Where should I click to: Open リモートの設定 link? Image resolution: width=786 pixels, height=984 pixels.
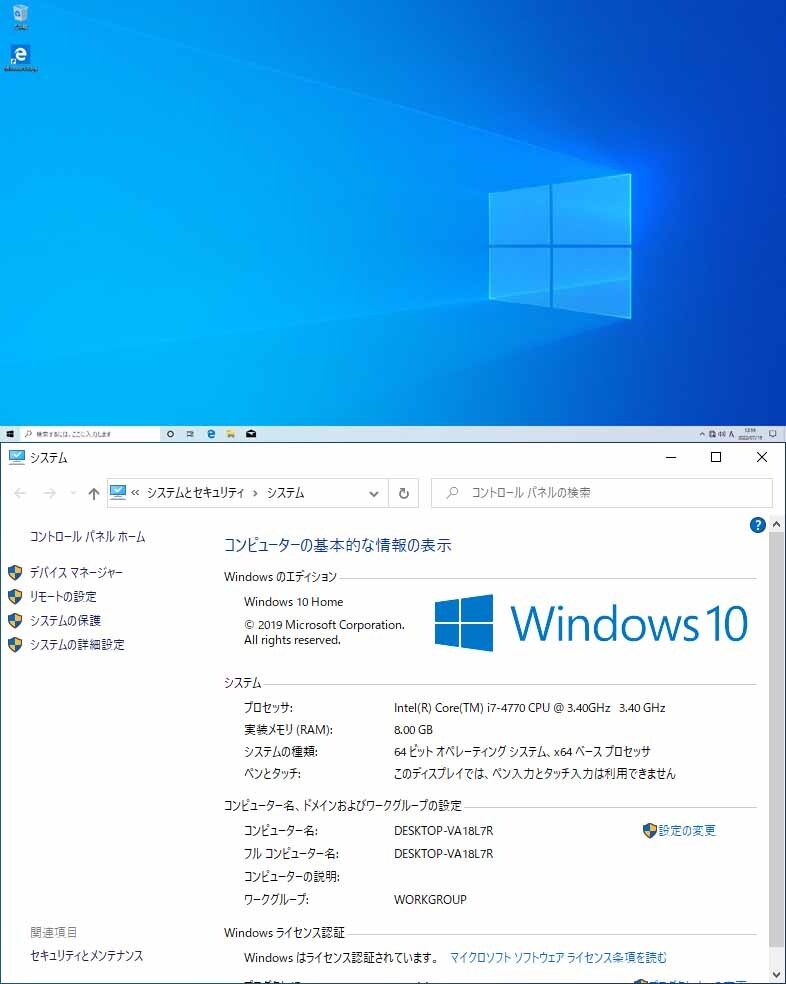click(x=63, y=596)
